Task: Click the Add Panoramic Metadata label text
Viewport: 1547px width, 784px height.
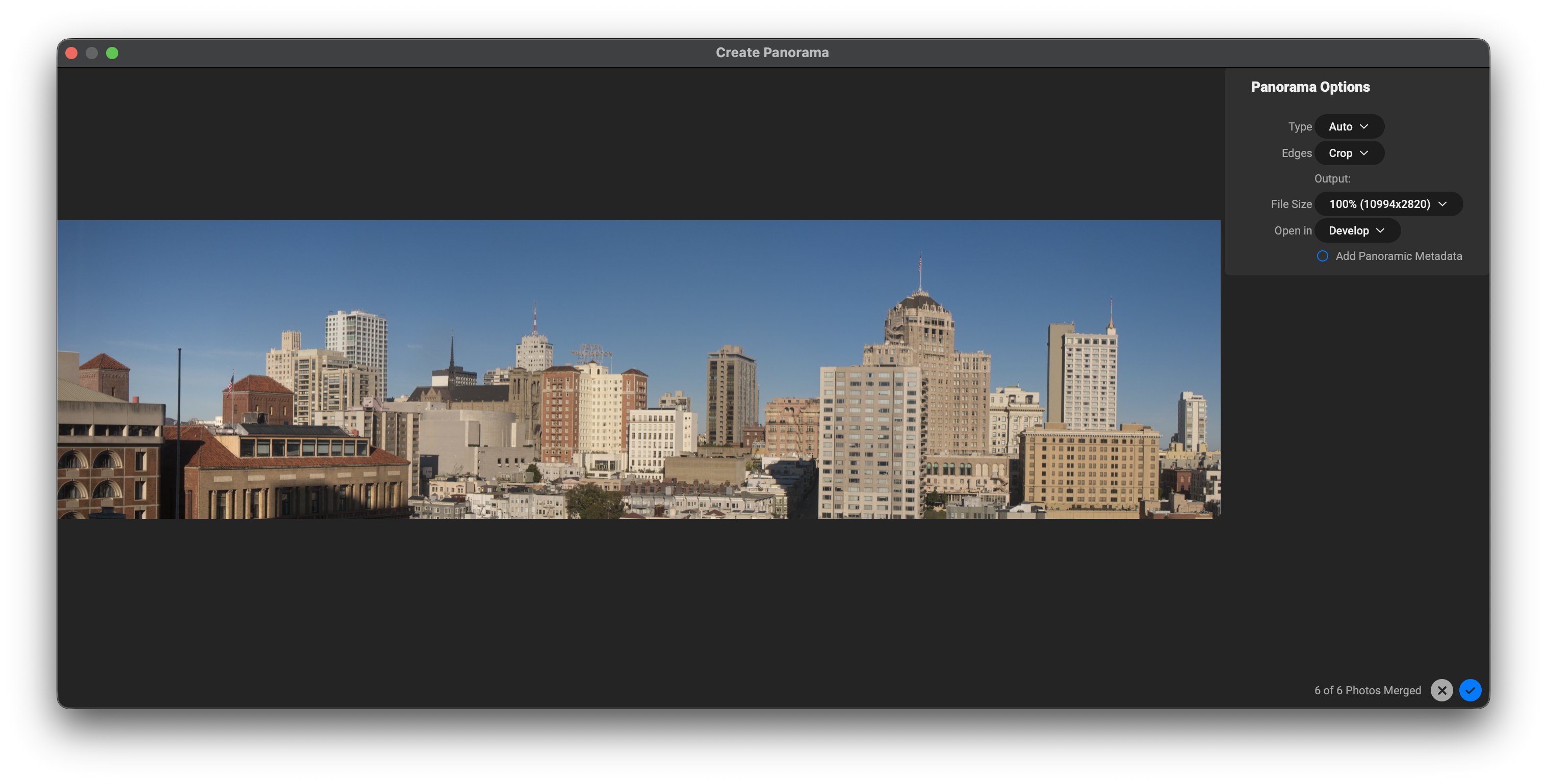Action: point(1398,256)
